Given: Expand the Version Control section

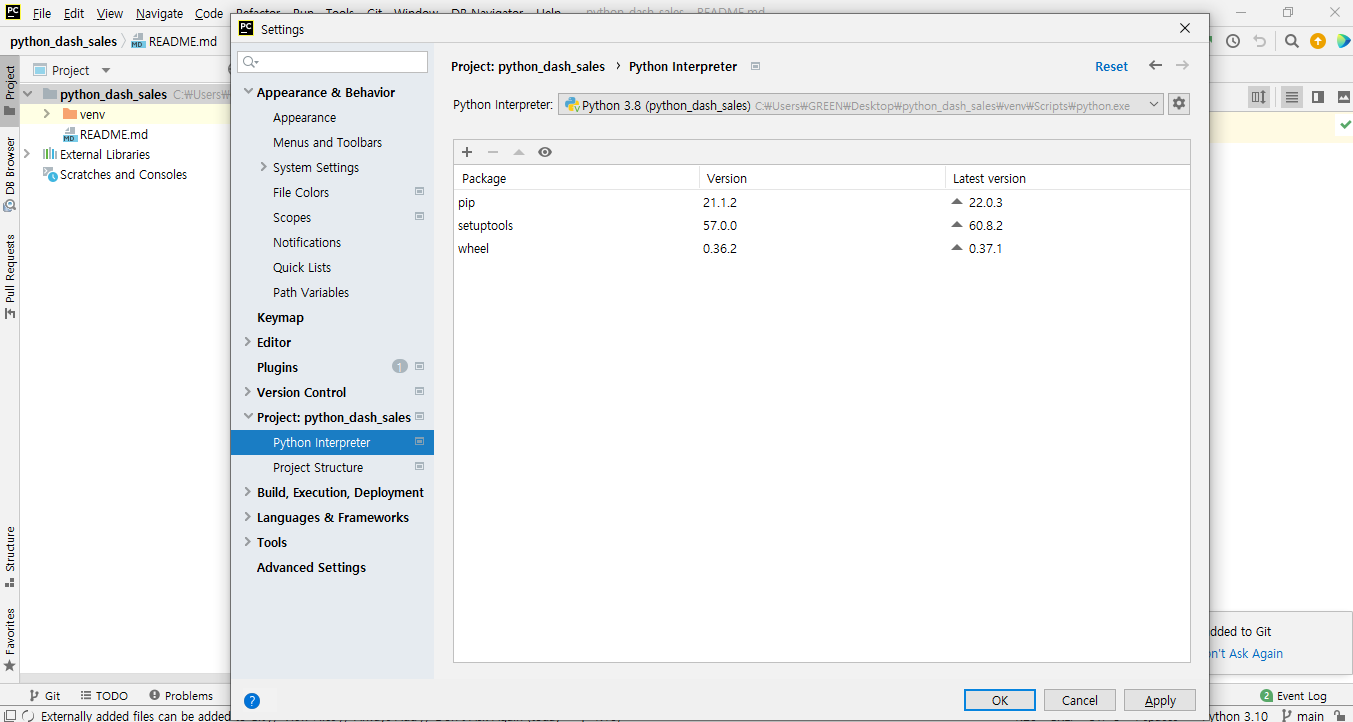Looking at the screenshot, I should pos(248,392).
